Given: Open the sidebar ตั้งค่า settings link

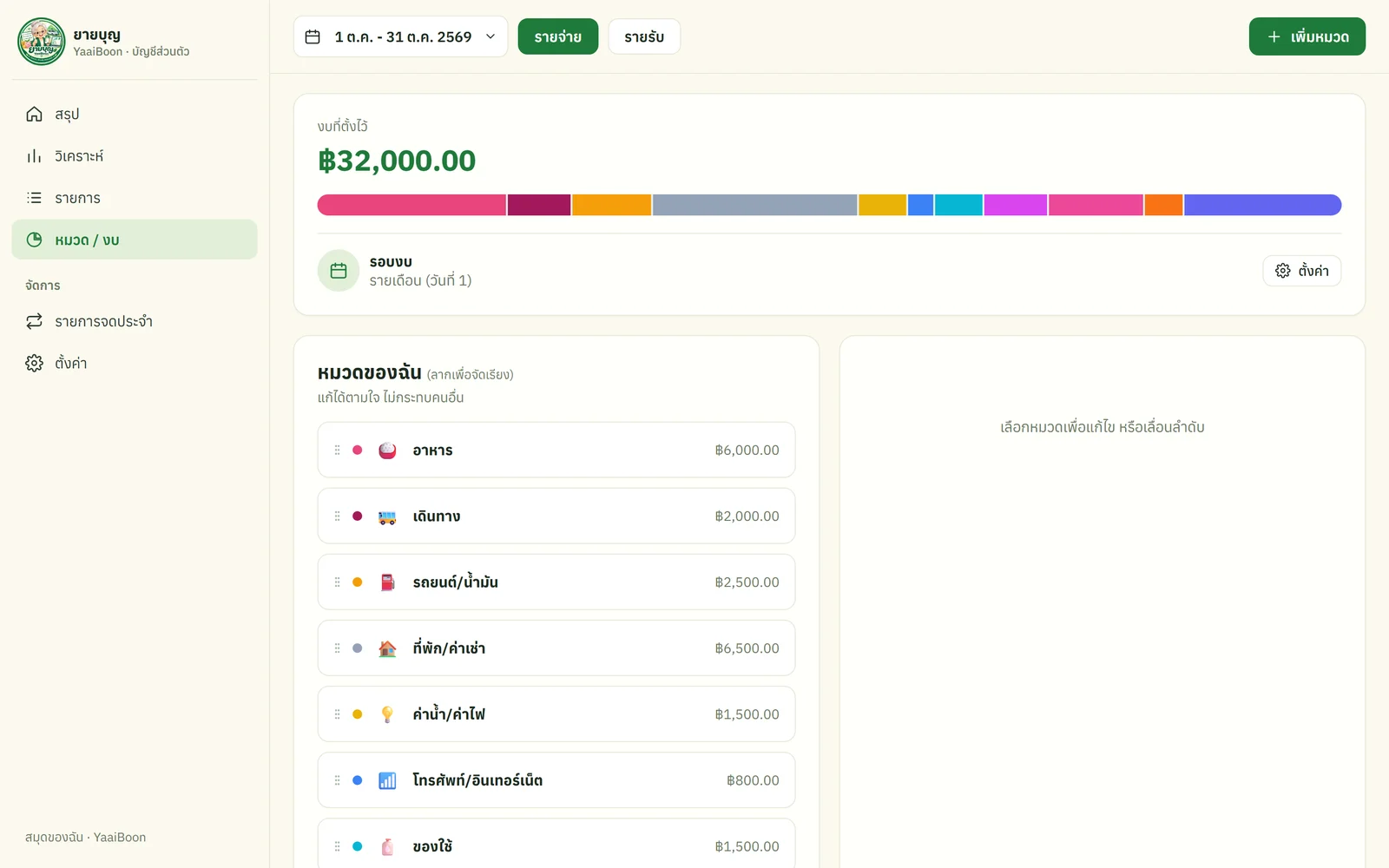Looking at the screenshot, I should (x=135, y=363).
